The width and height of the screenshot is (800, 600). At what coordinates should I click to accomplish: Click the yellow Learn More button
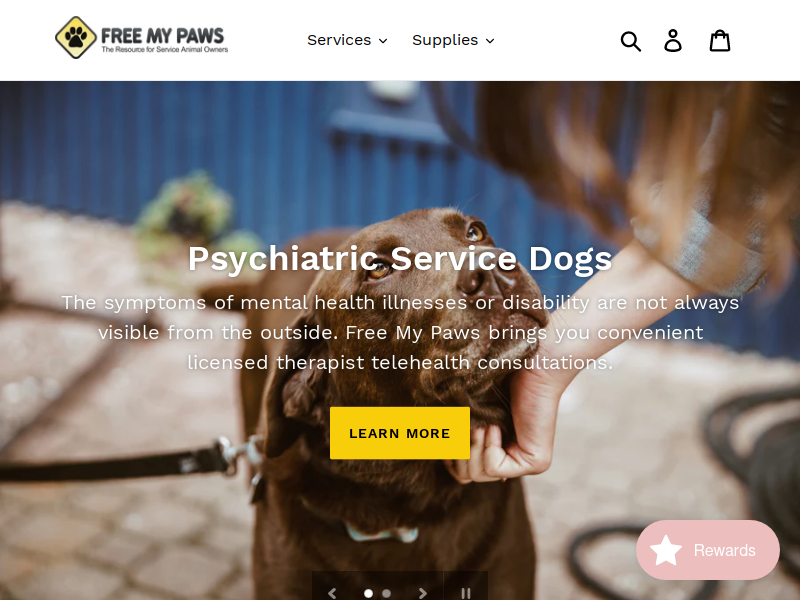400,433
